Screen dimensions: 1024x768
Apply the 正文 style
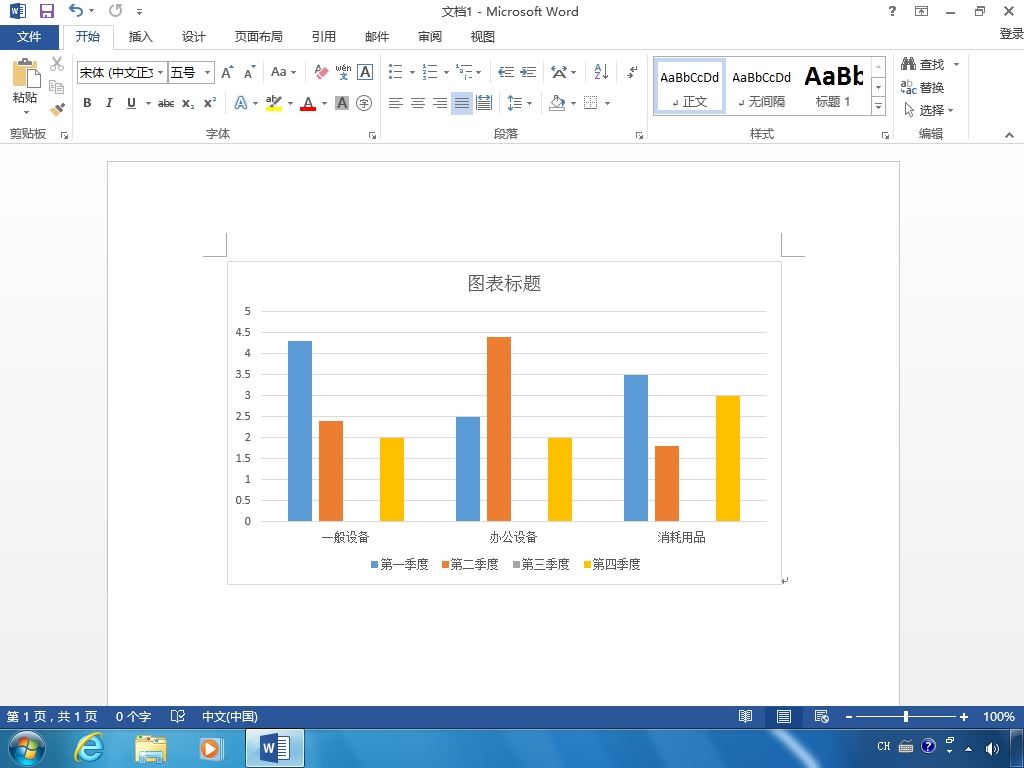(690, 86)
